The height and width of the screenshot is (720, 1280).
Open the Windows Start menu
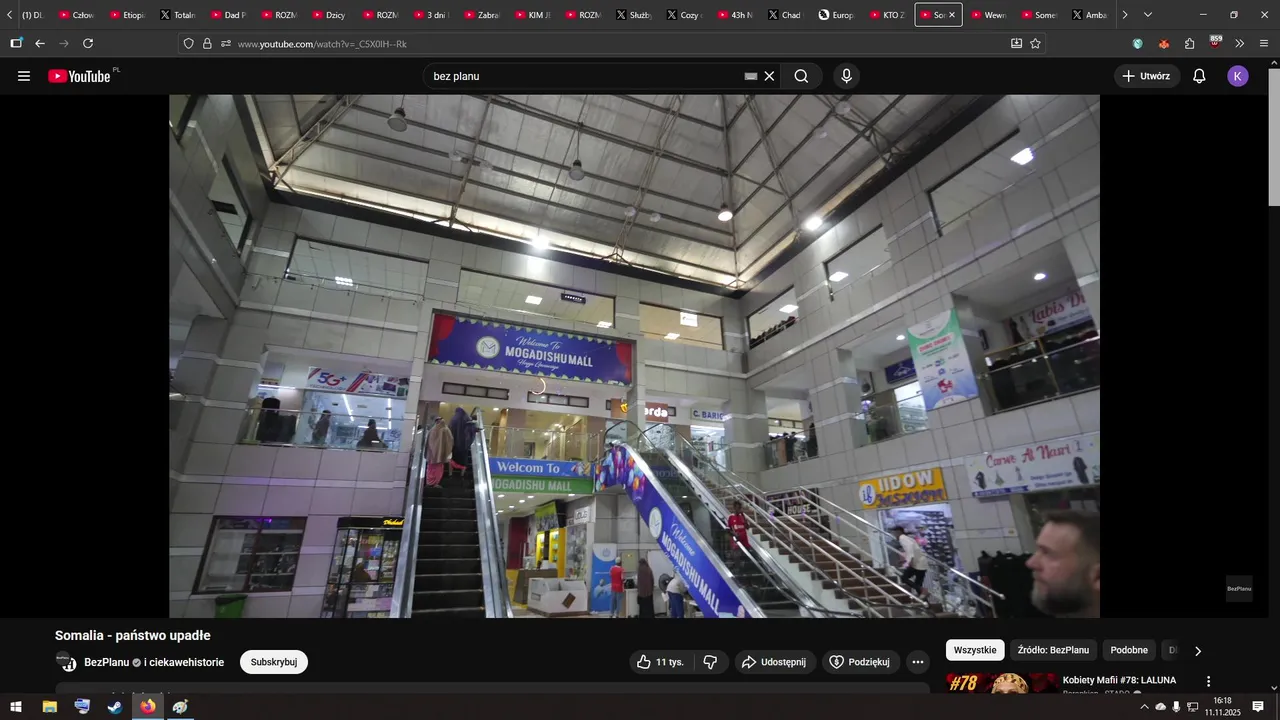[16, 707]
